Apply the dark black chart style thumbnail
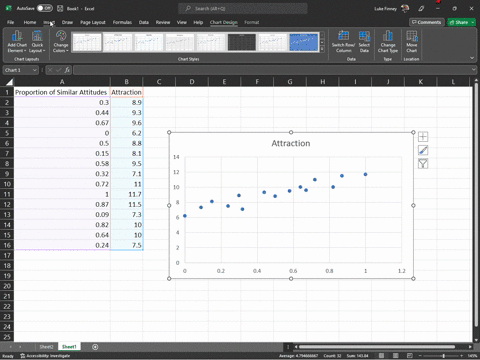This screenshot has width=480, height=360. pyautogui.click(x=242, y=42)
